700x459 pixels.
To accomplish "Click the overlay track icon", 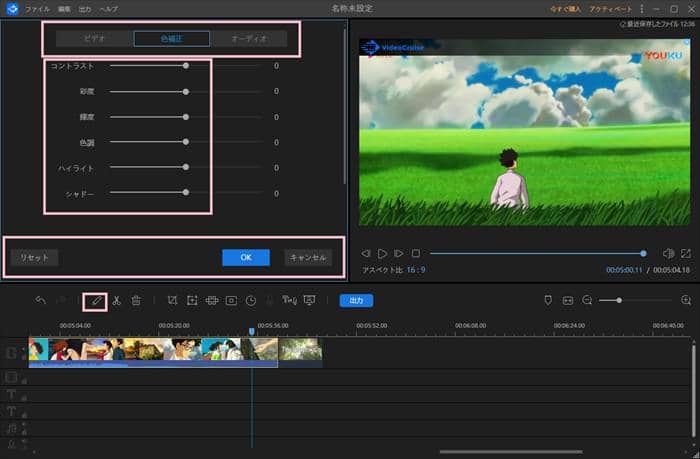I will tap(11, 377).
